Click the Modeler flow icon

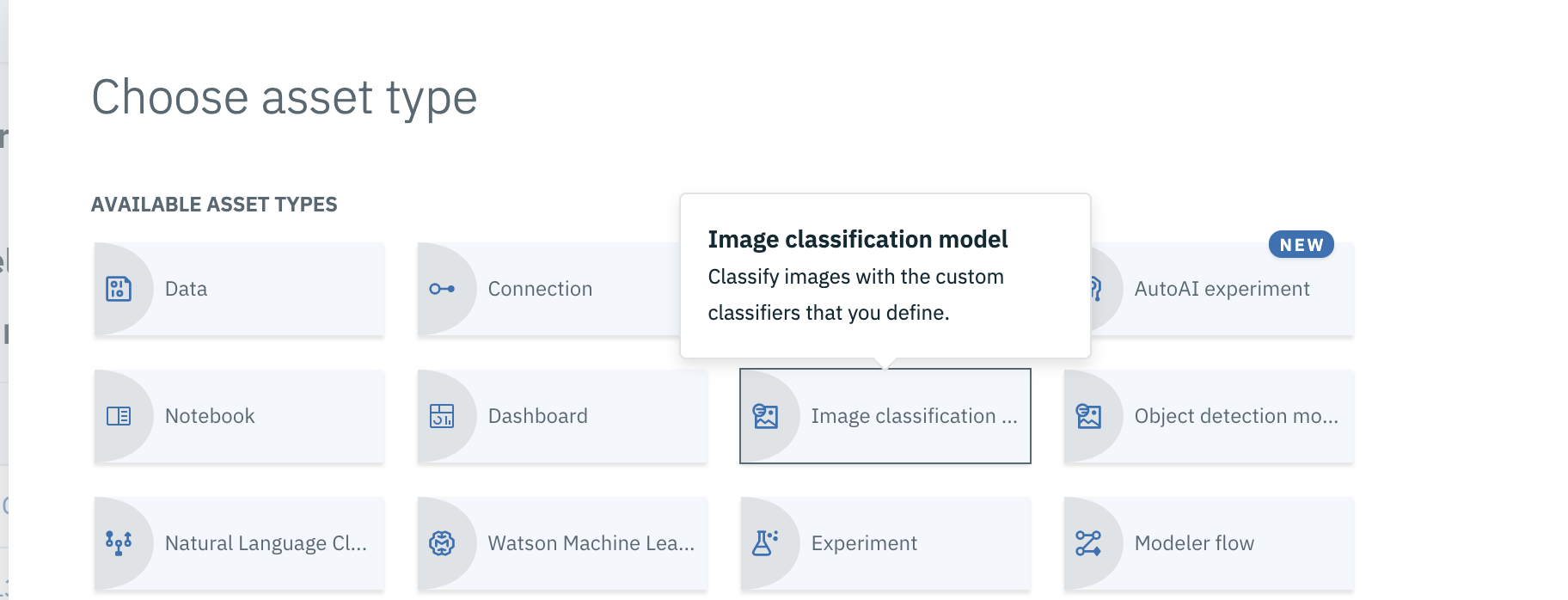(x=1088, y=543)
